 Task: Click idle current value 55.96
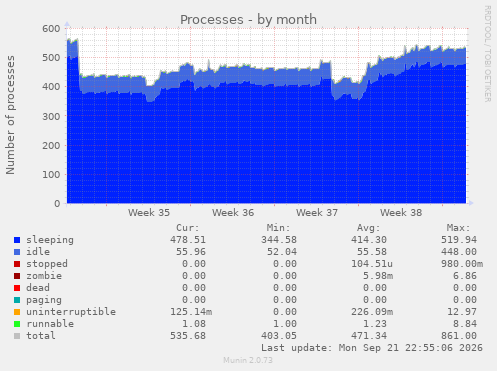tap(191, 252)
